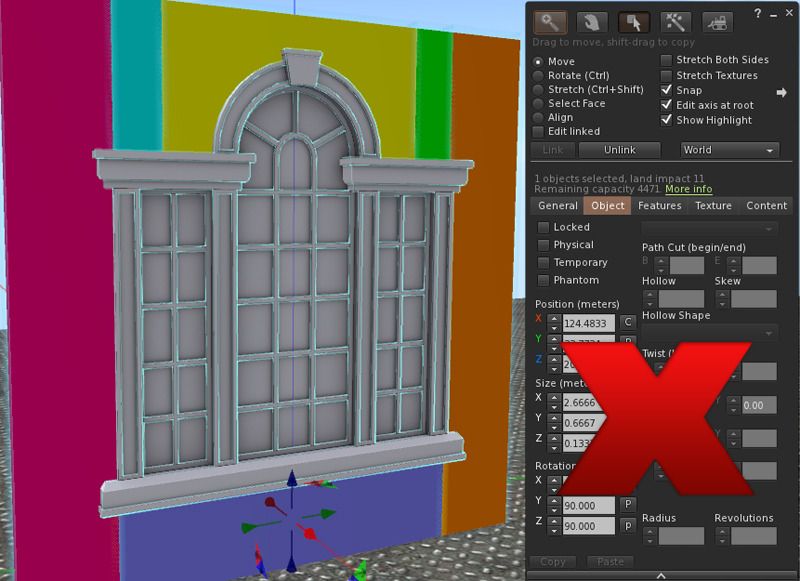The image size is (800, 581).
Task: Click the P button beside Rotation Y
Action: tap(628, 504)
